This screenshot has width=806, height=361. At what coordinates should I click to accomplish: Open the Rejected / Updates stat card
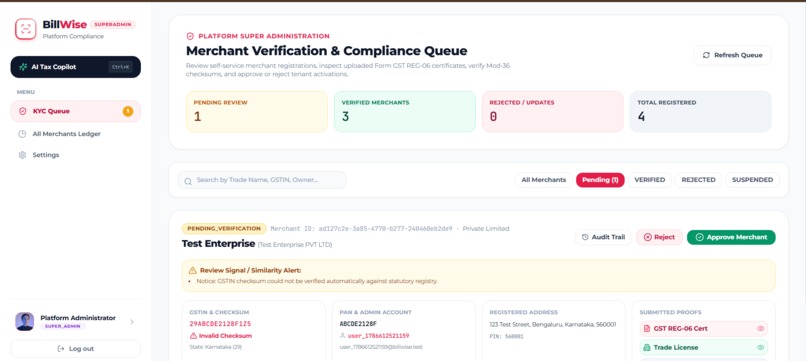pos(553,112)
